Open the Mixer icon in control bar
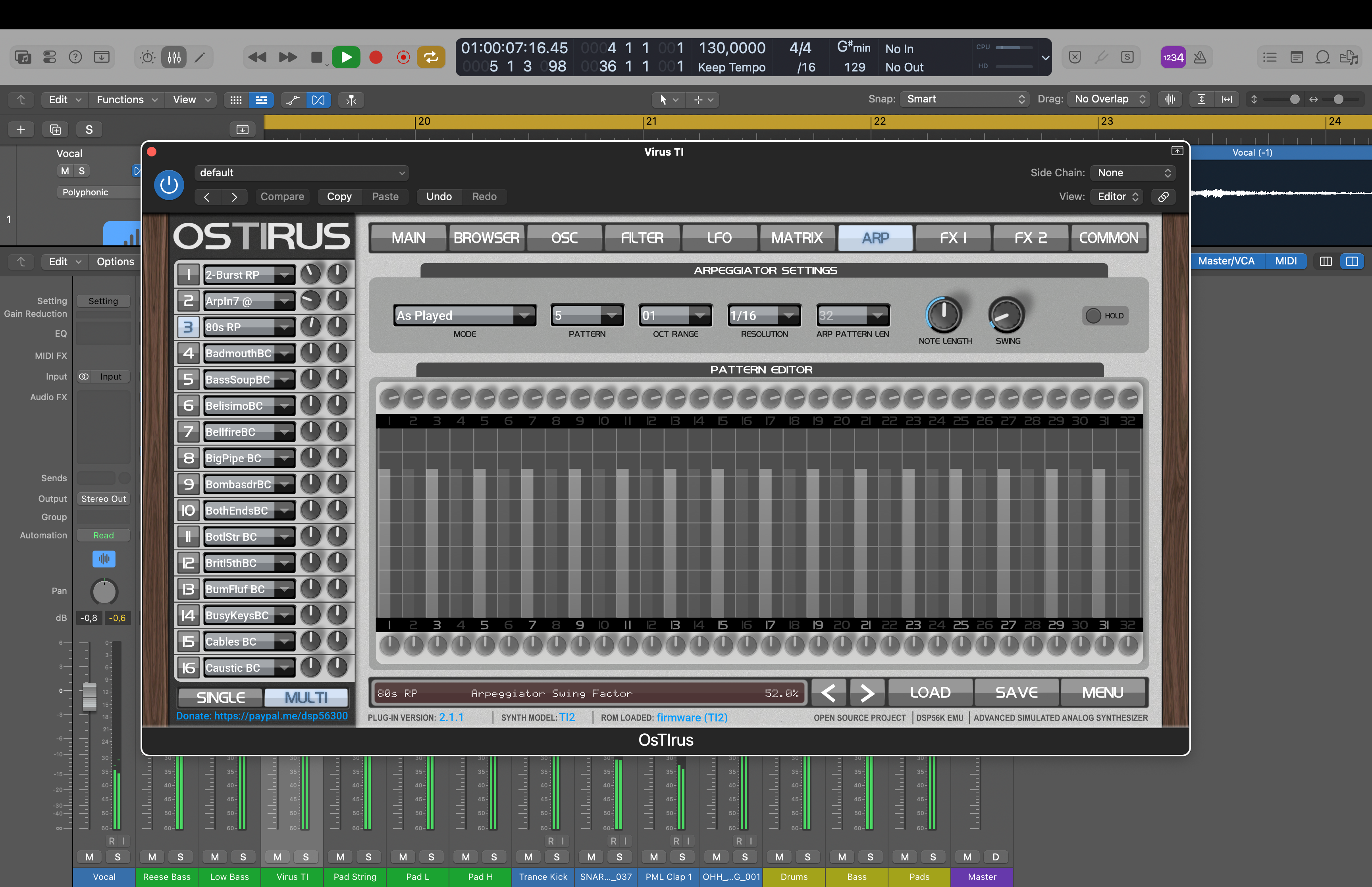This screenshot has width=1372, height=887. coord(174,57)
